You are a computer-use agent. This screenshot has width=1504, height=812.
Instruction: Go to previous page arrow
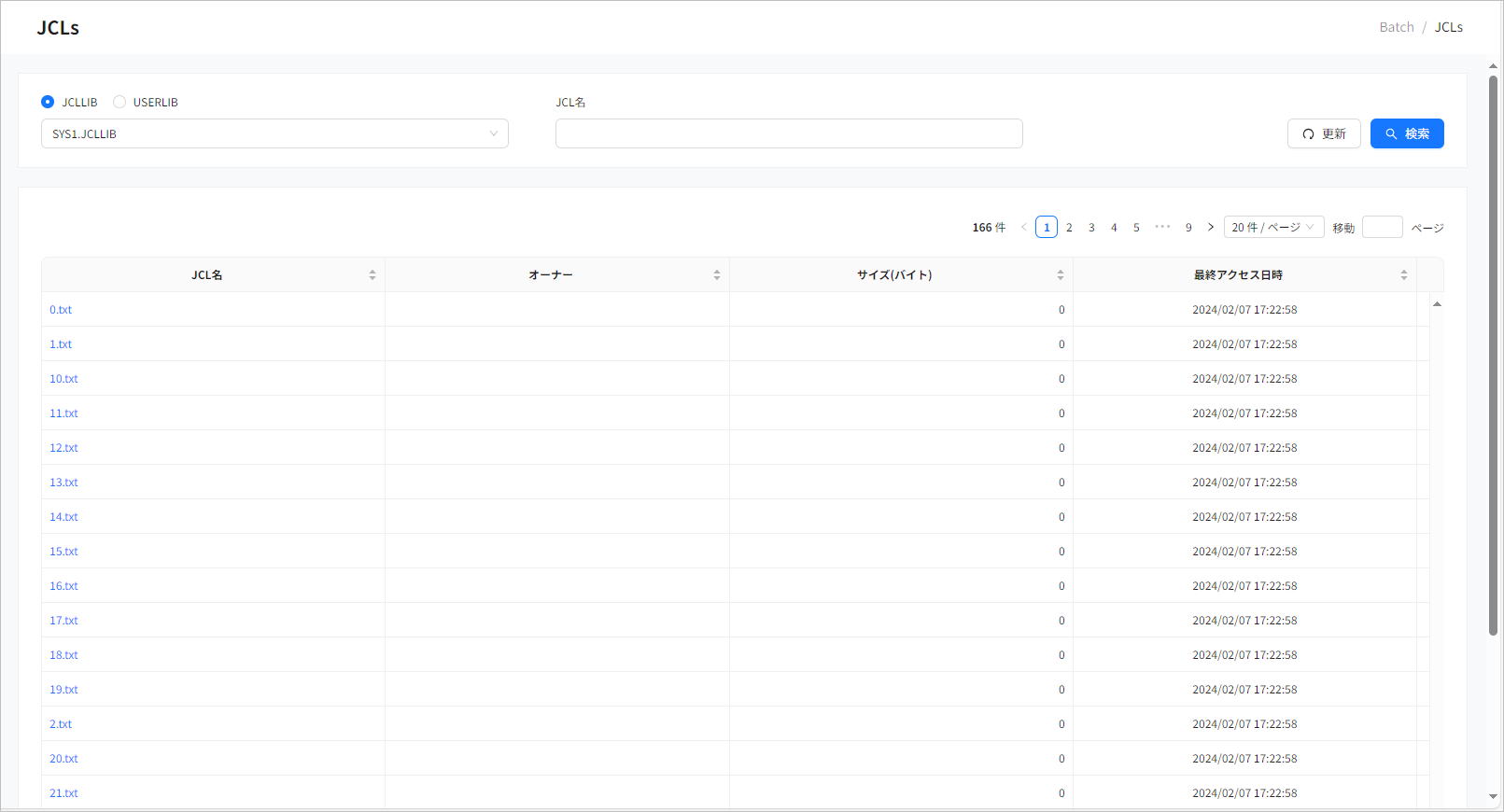[1024, 228]
